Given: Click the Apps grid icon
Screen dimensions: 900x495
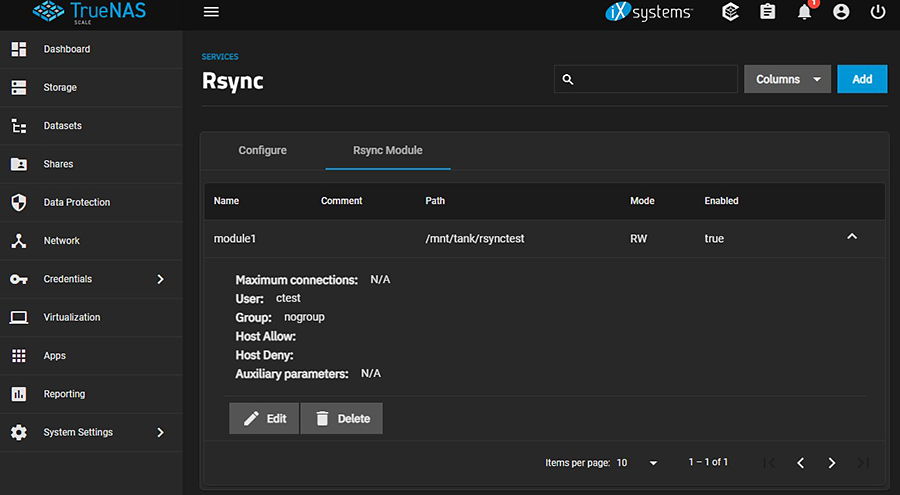Looking at the screenshot, I should [x=19, y=355].
